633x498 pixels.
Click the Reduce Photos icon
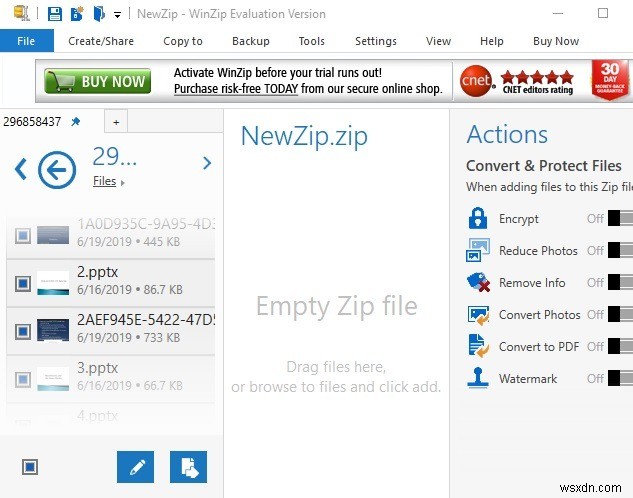[477, 251]
